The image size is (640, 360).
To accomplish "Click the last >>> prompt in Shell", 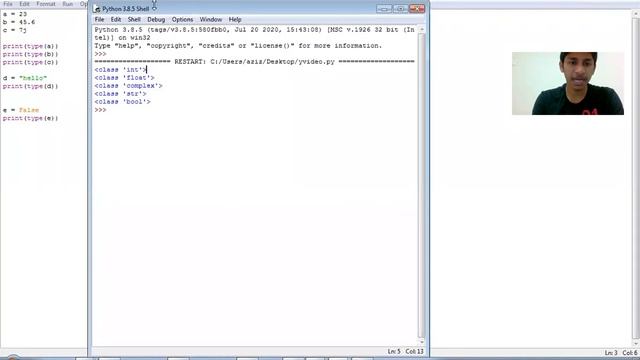I will (100, 110).
